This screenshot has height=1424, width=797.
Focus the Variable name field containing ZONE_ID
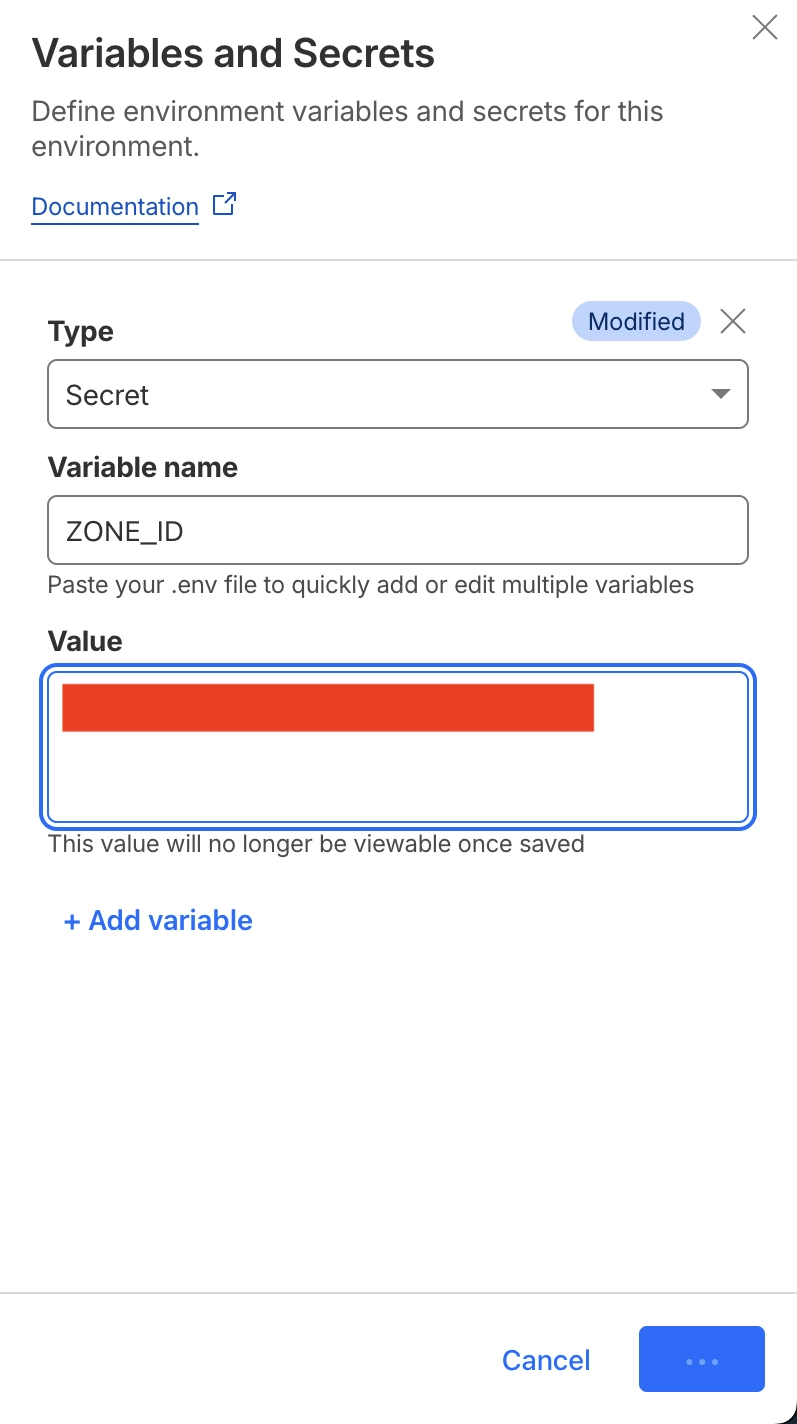pyautogui.click(x=398, y=530)
